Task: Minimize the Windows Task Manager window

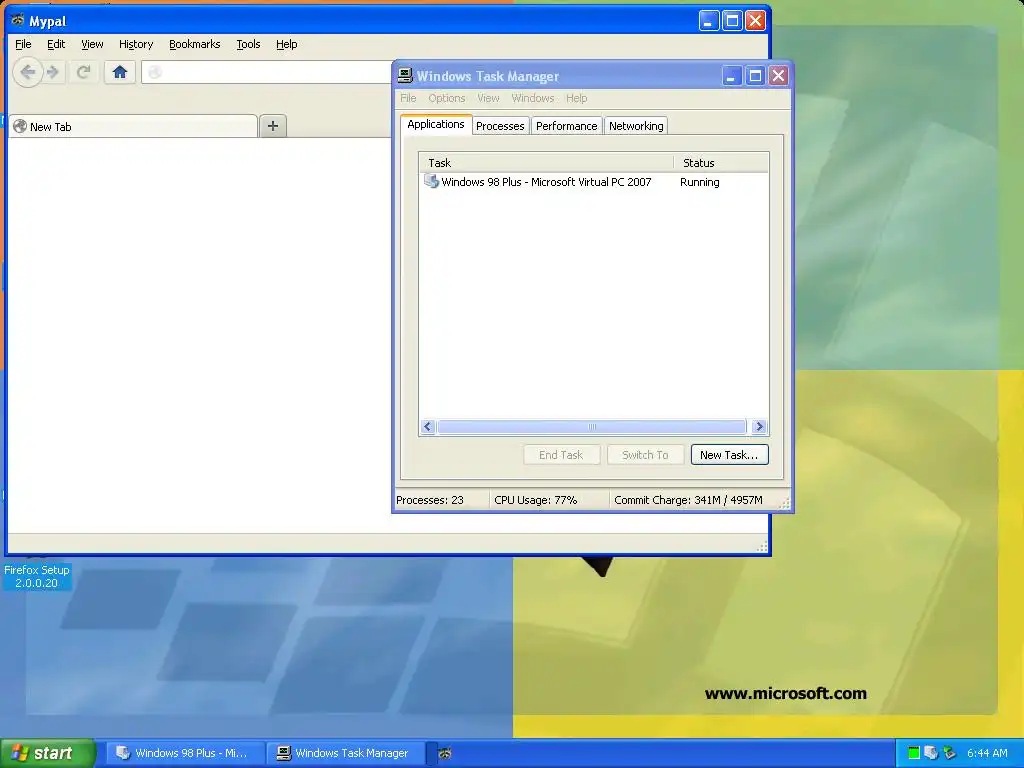Action: pos(731,76)
